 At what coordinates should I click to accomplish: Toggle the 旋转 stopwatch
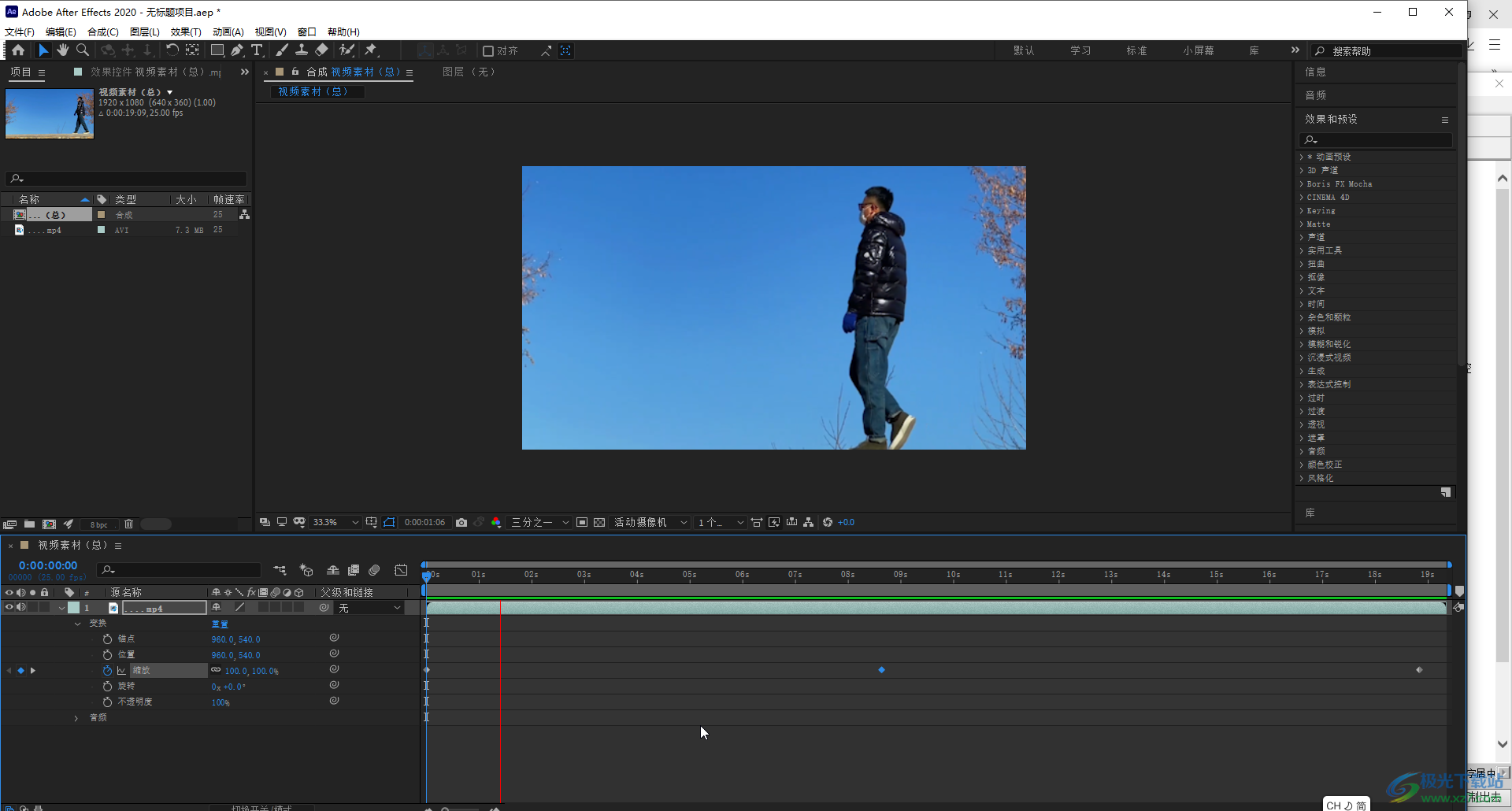107,687
